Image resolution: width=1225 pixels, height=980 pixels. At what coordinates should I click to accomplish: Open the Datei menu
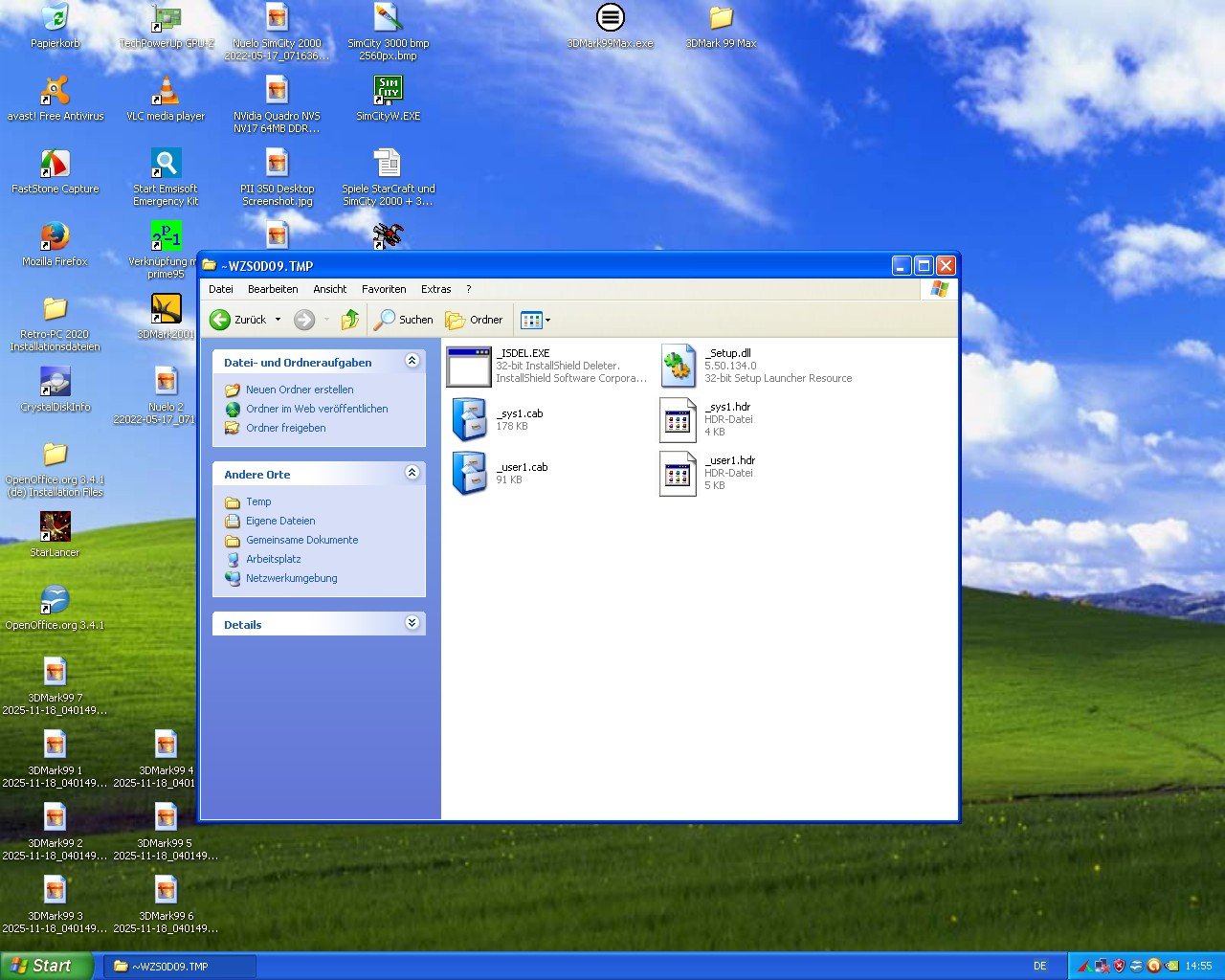pos(221,289)
